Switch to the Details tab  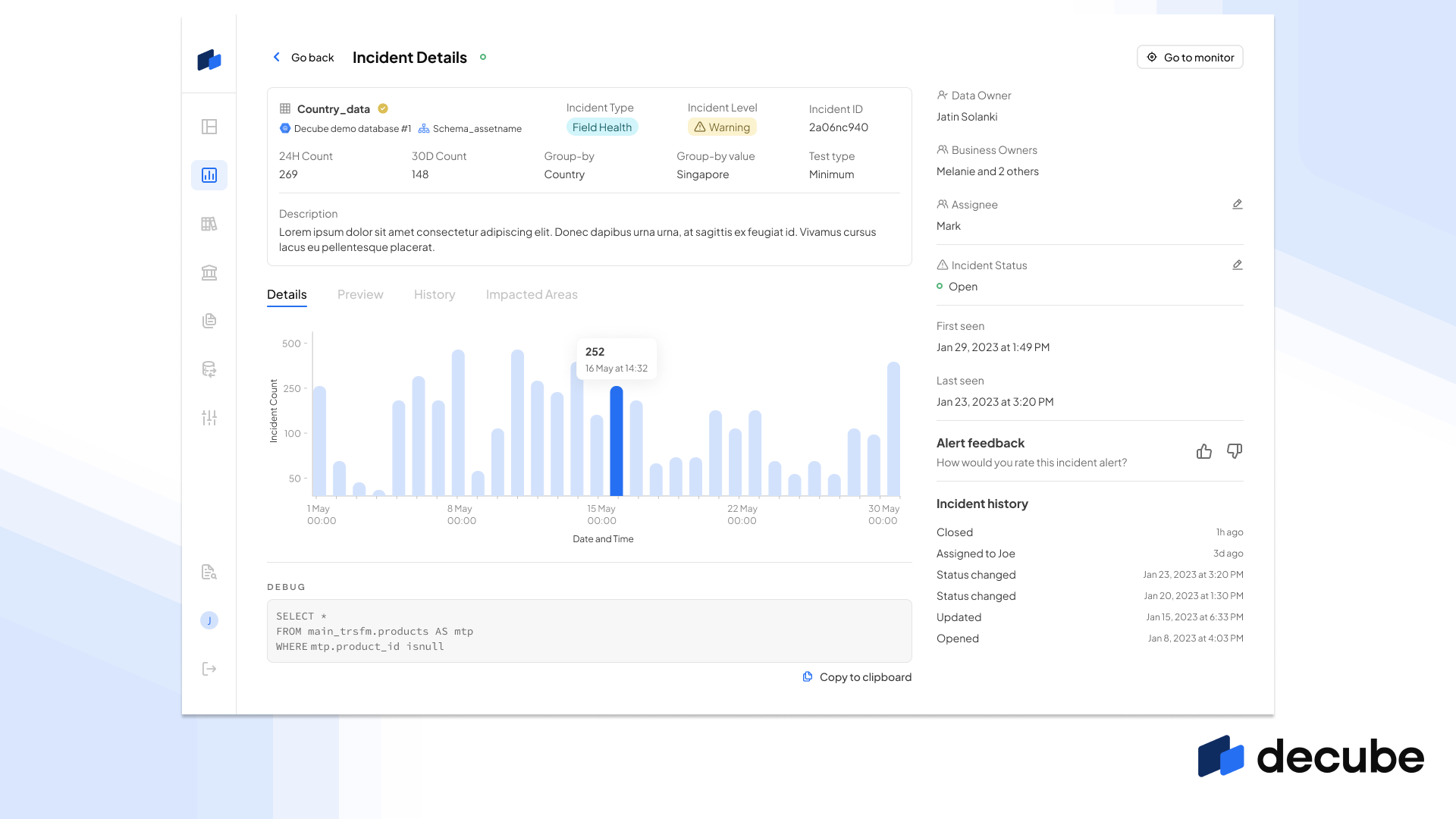coord(287,294)
